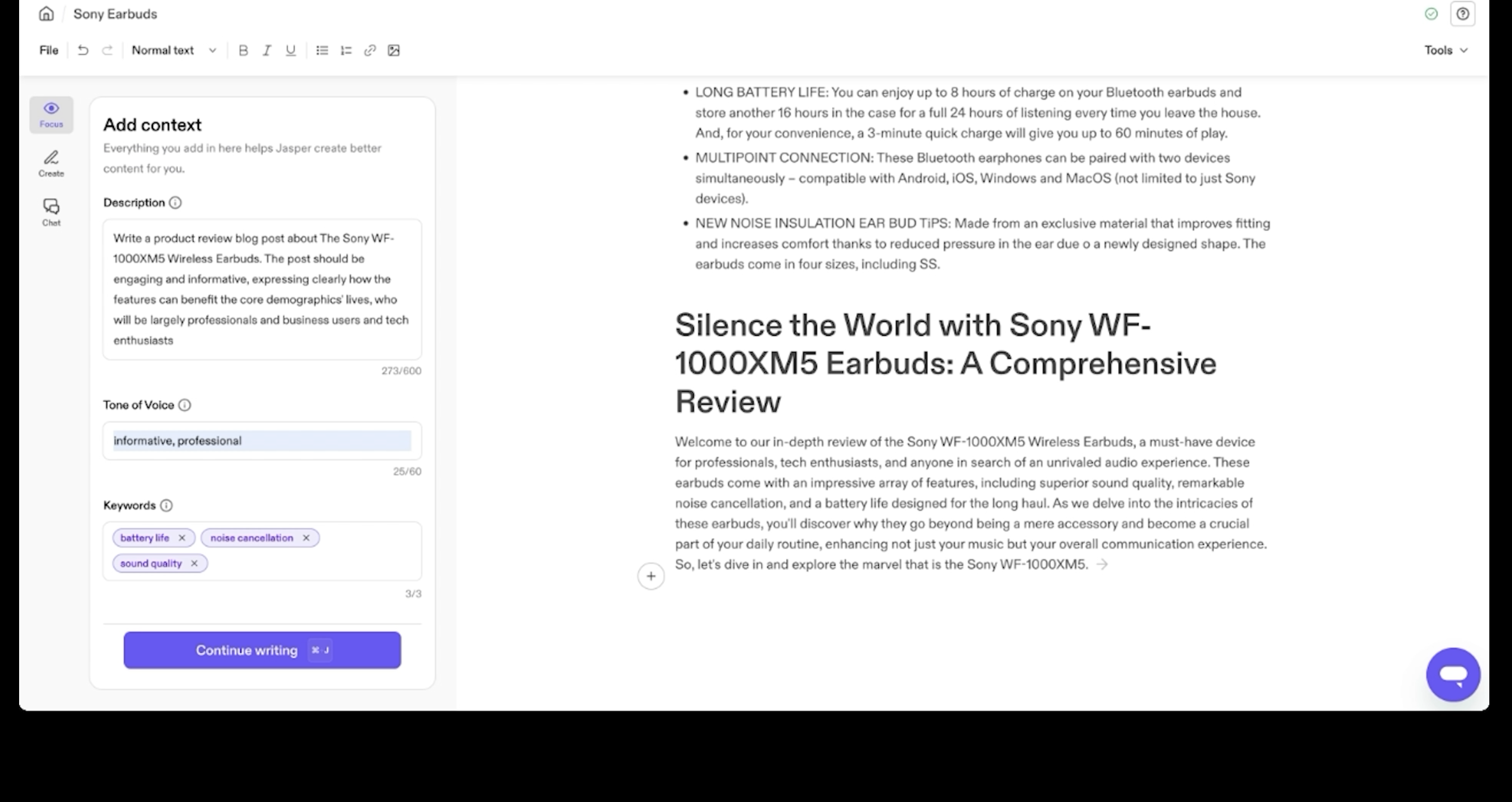
Task: Open the Tools dropdown
Action: (x=1446, y=50)
